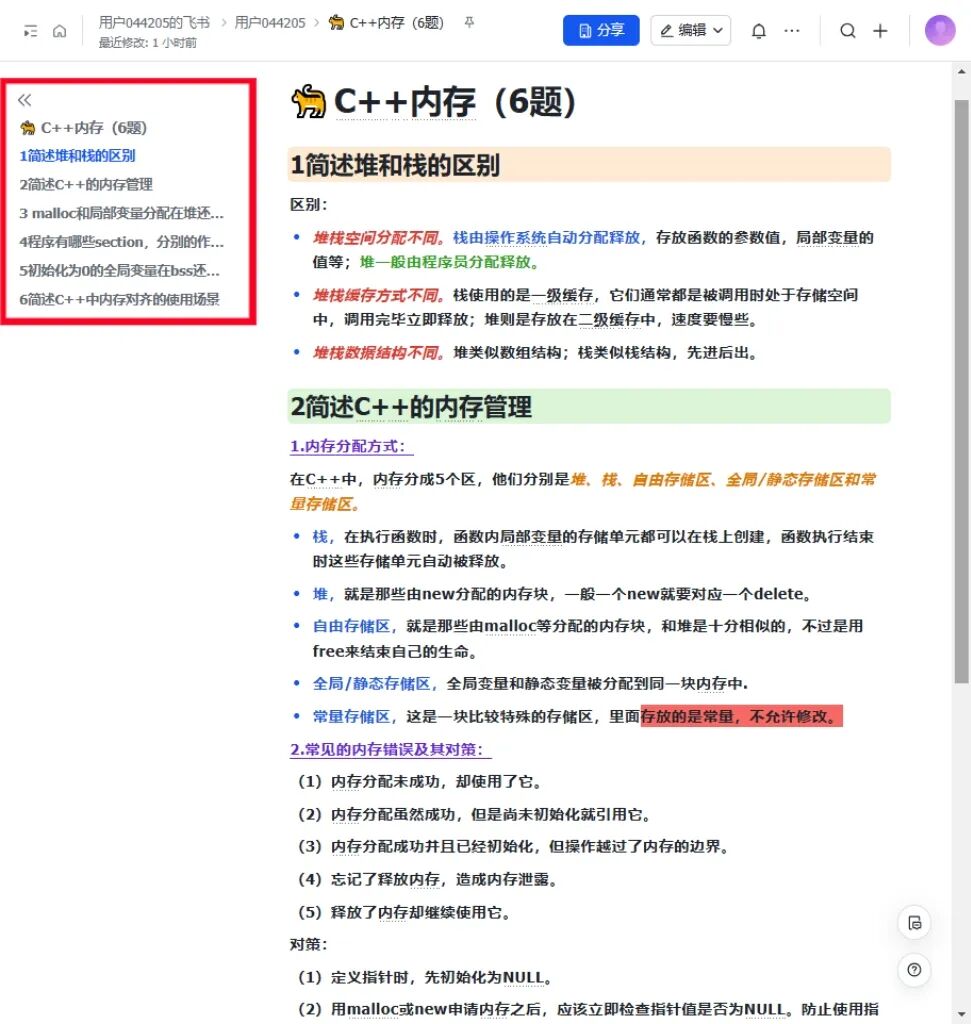Click green text 堆一般由程序员分配释放
This screenshot has width=971, height=1024.
[449, 263]
